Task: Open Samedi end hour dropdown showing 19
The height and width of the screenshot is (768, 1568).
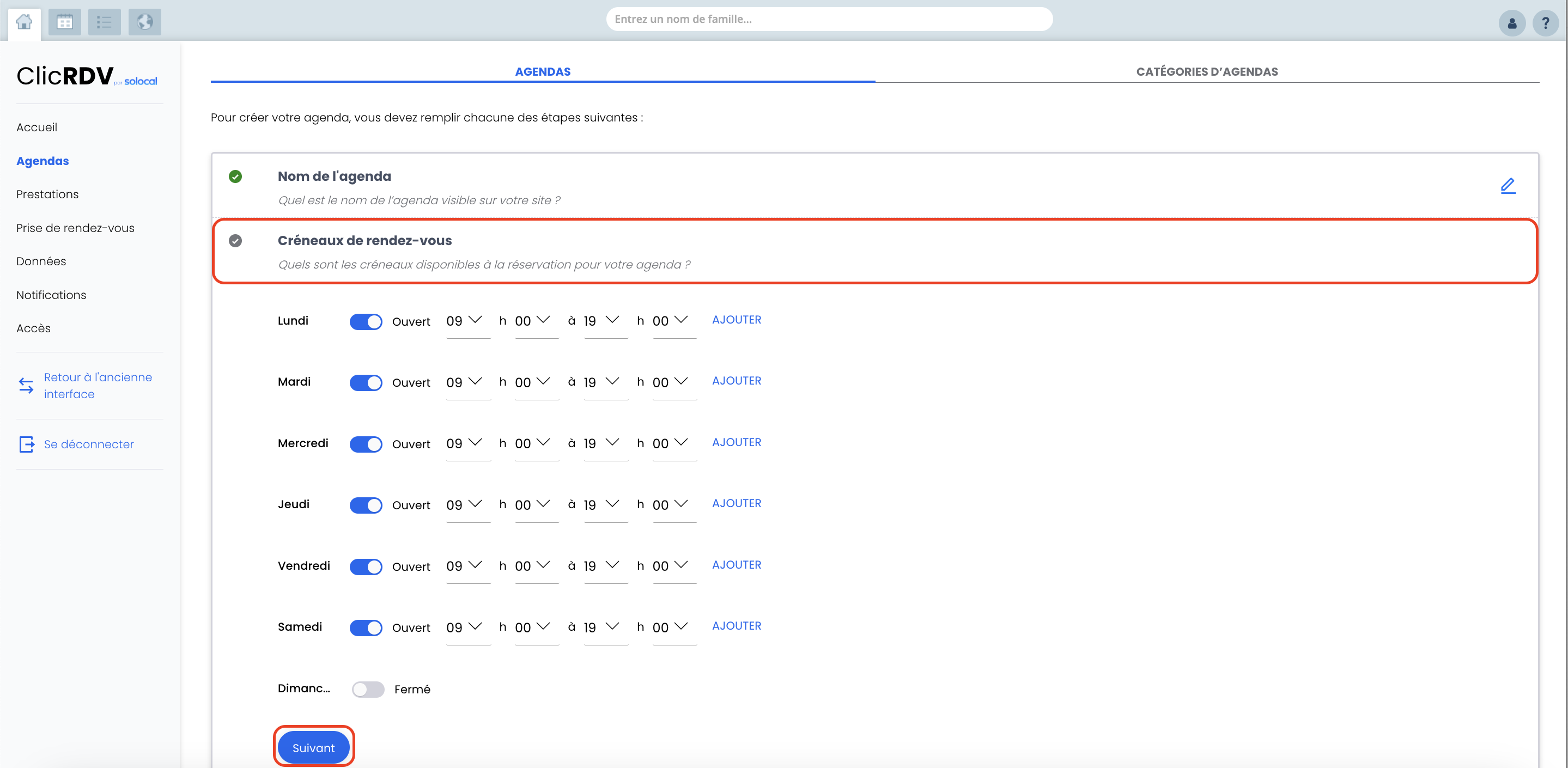Action: [606, 627]
